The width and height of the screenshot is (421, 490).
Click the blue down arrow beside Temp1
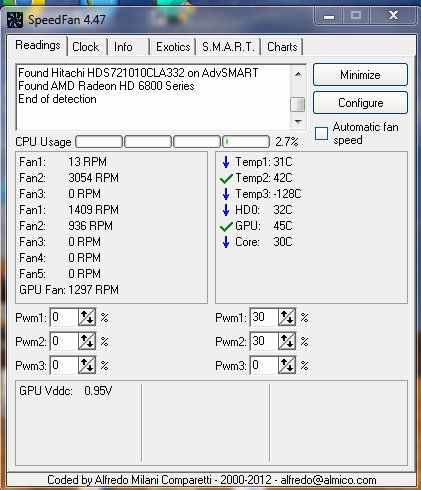click(226, 162)
